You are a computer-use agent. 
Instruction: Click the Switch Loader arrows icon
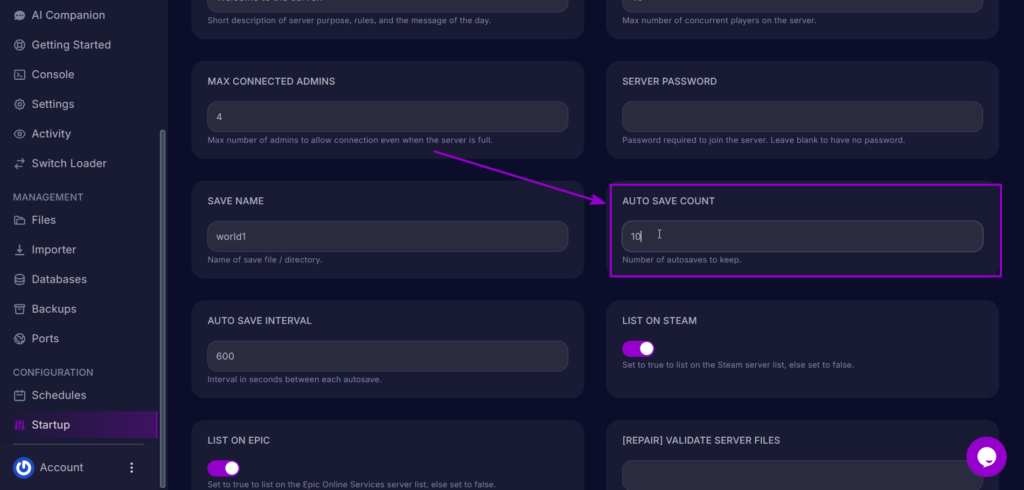tap(20, 163)
